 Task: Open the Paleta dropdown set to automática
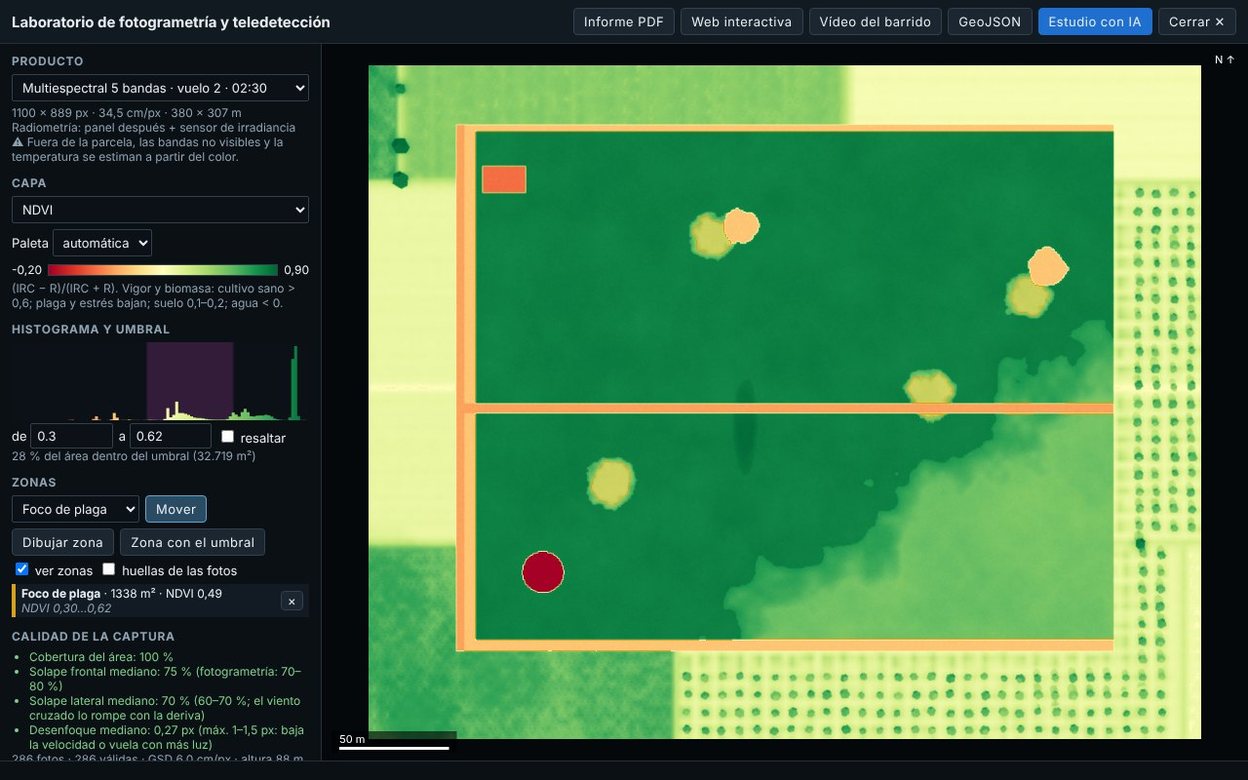[x=102, y=243]
